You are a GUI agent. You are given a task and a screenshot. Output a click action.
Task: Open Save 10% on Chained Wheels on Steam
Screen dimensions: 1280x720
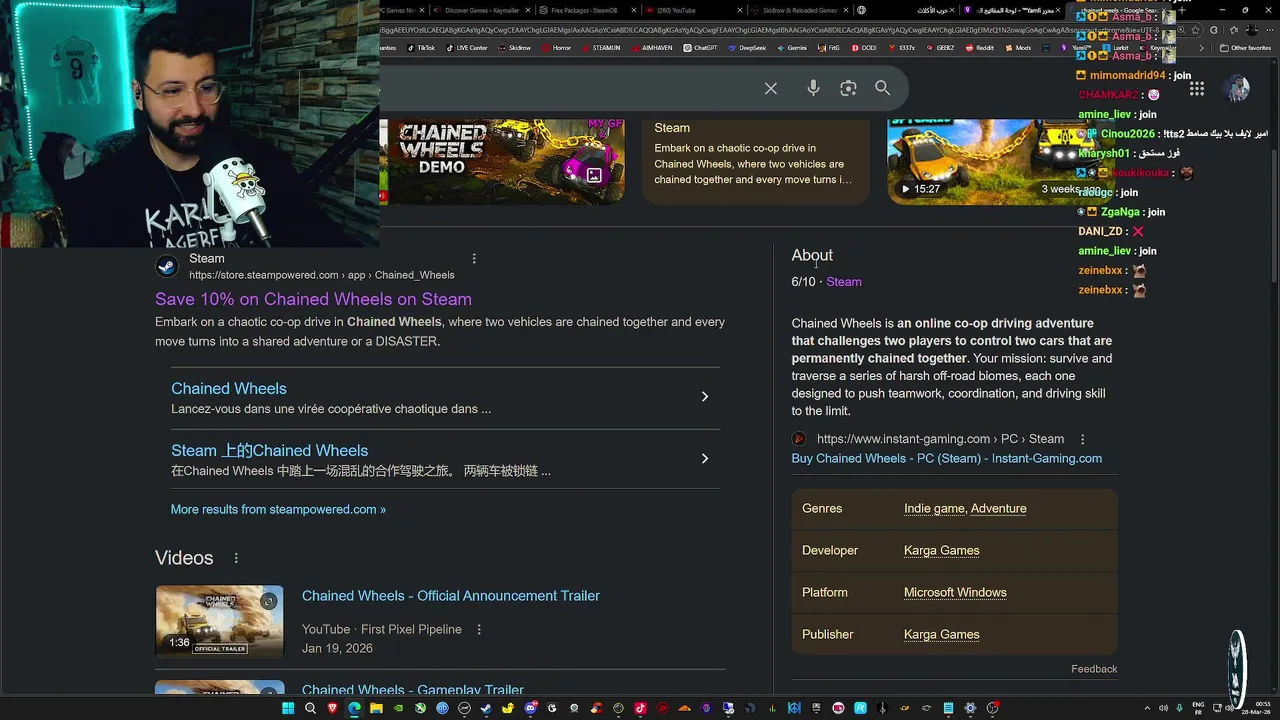pyautogui.click(x=313, y=299)
